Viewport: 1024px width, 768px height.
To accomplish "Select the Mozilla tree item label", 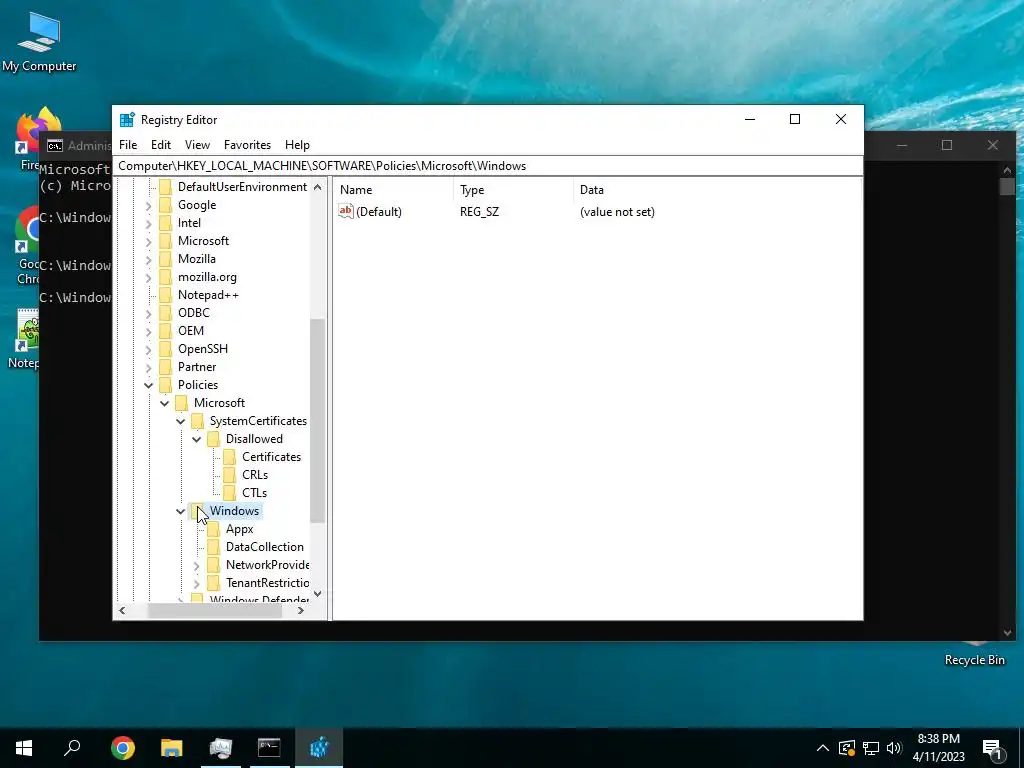I will pyautogui.click(x=197, y=259).
